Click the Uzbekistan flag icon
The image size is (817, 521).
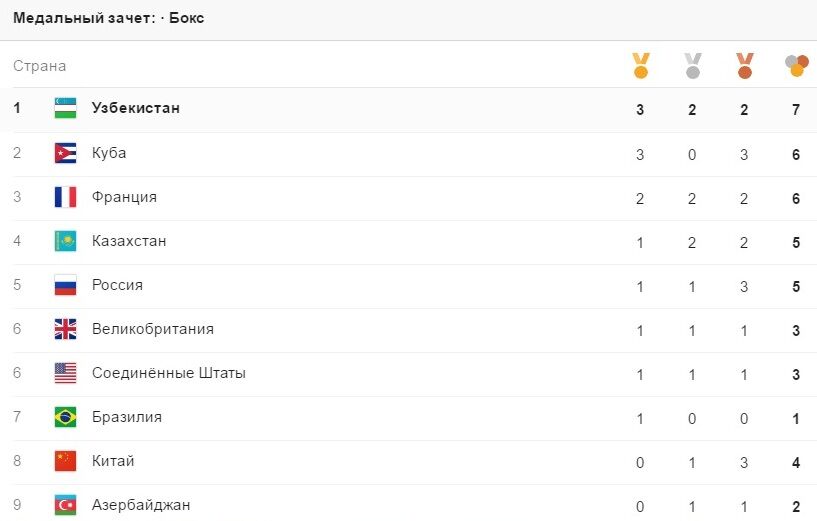pyautogui.click(x=65, y=108)
